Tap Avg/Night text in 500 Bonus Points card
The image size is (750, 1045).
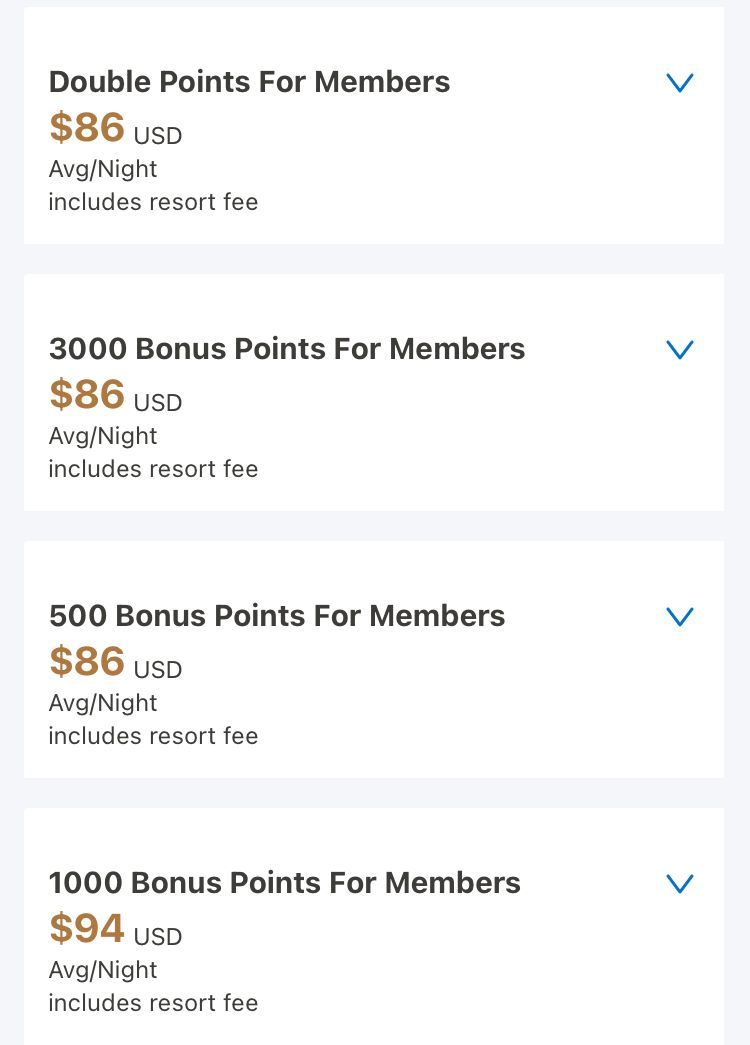click(x=103, y=703)
